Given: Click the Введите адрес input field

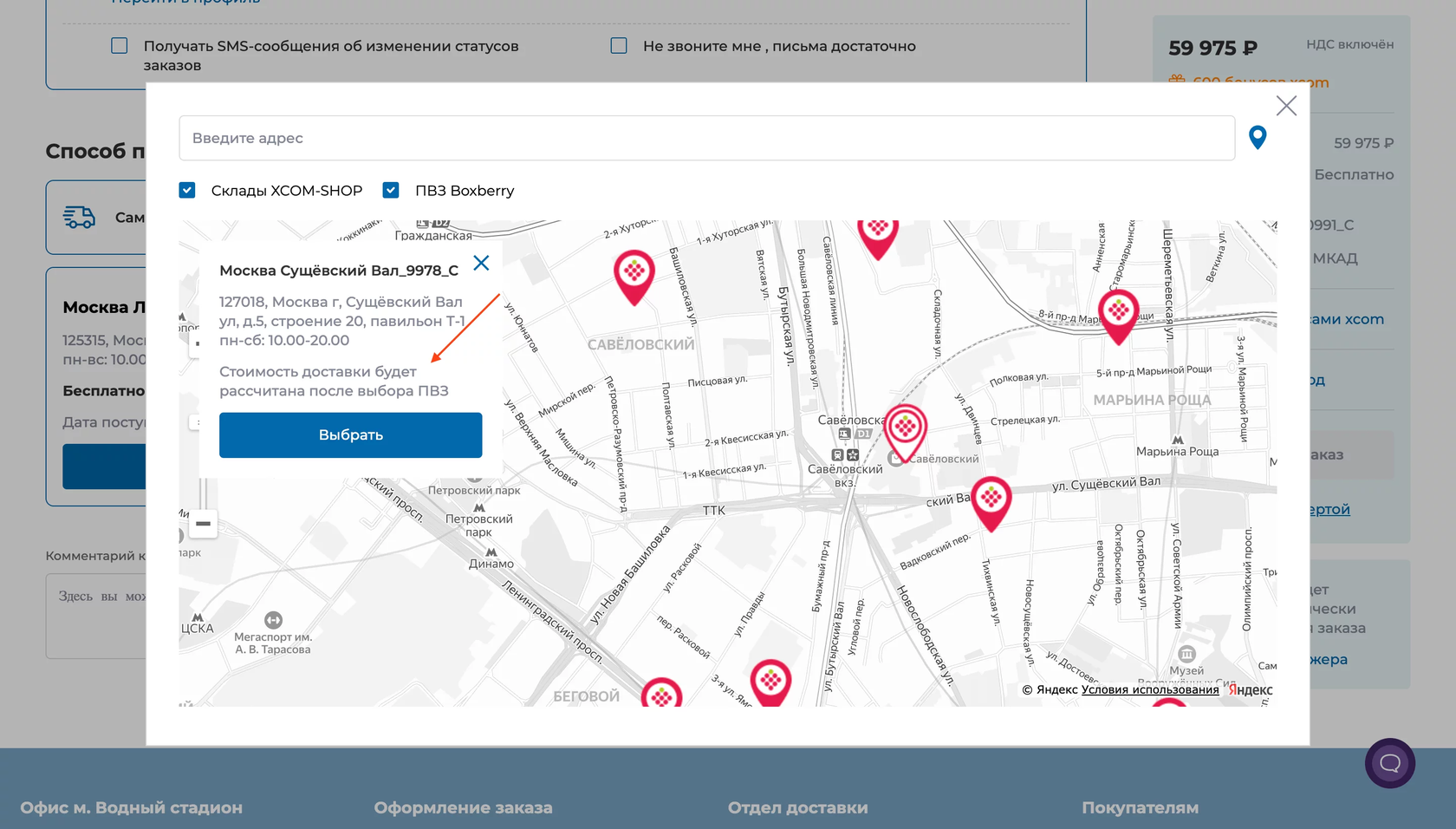Looking at the screenshot, I should [x=706, y=138].
